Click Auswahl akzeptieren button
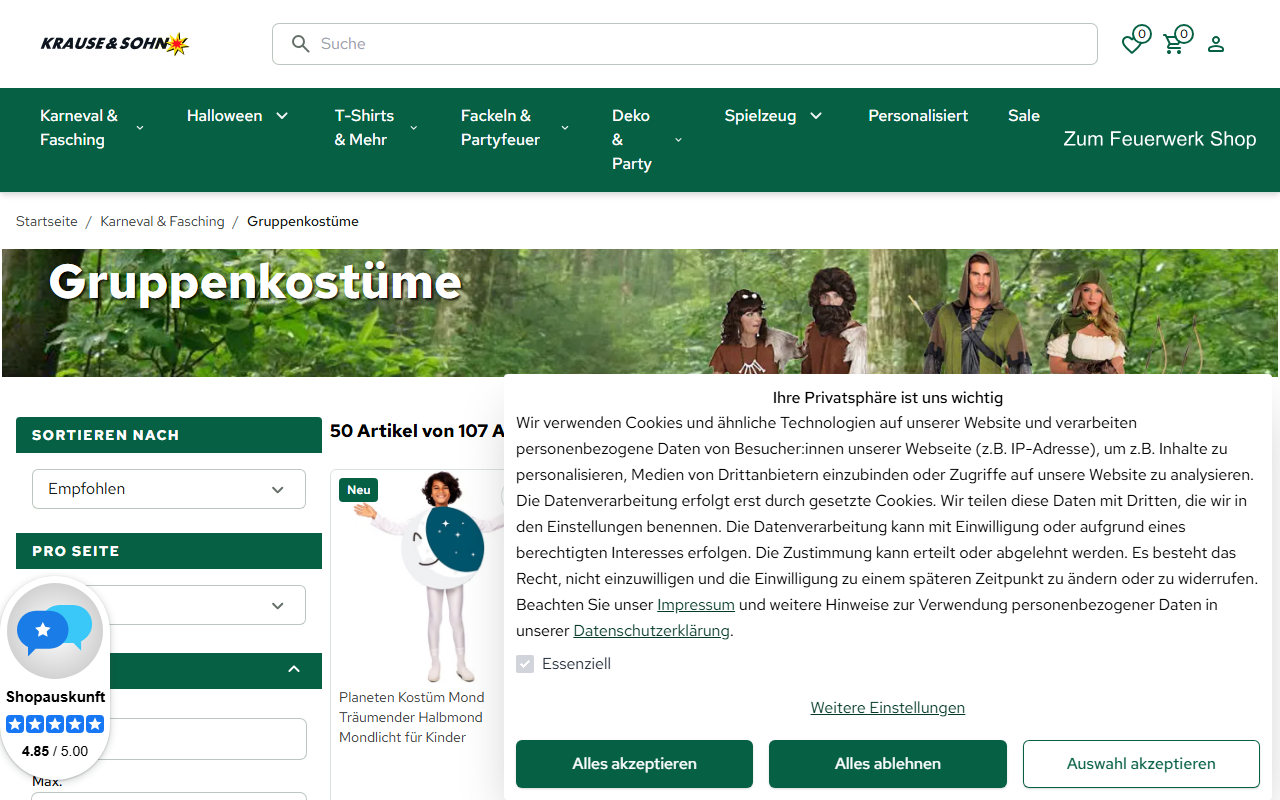1280x800 pixels. click(x=1141, y=764)
